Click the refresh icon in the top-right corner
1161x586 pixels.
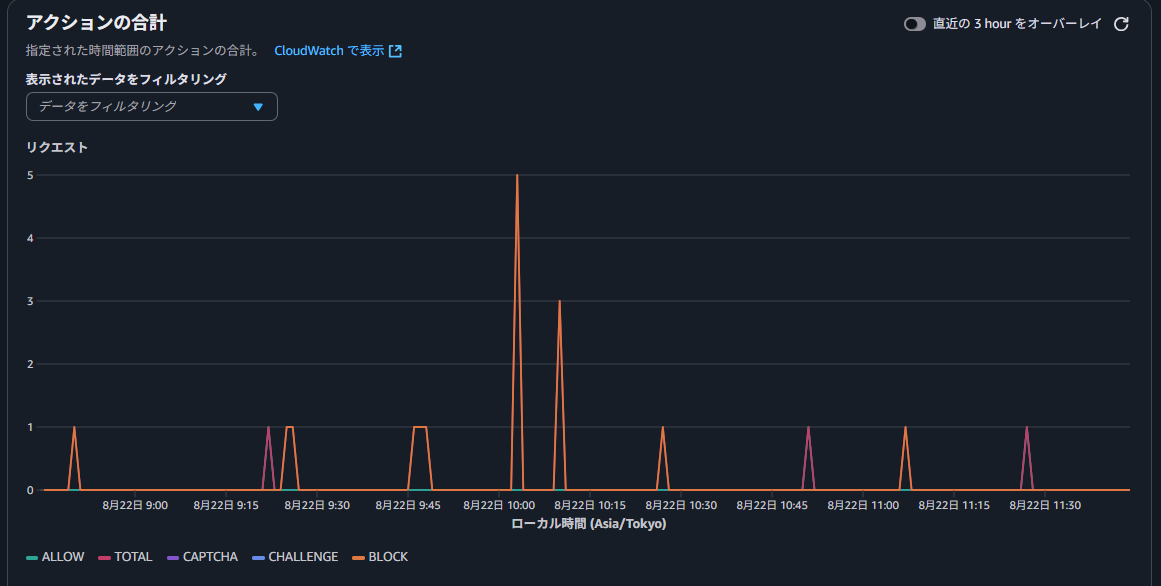point(1121,24)
